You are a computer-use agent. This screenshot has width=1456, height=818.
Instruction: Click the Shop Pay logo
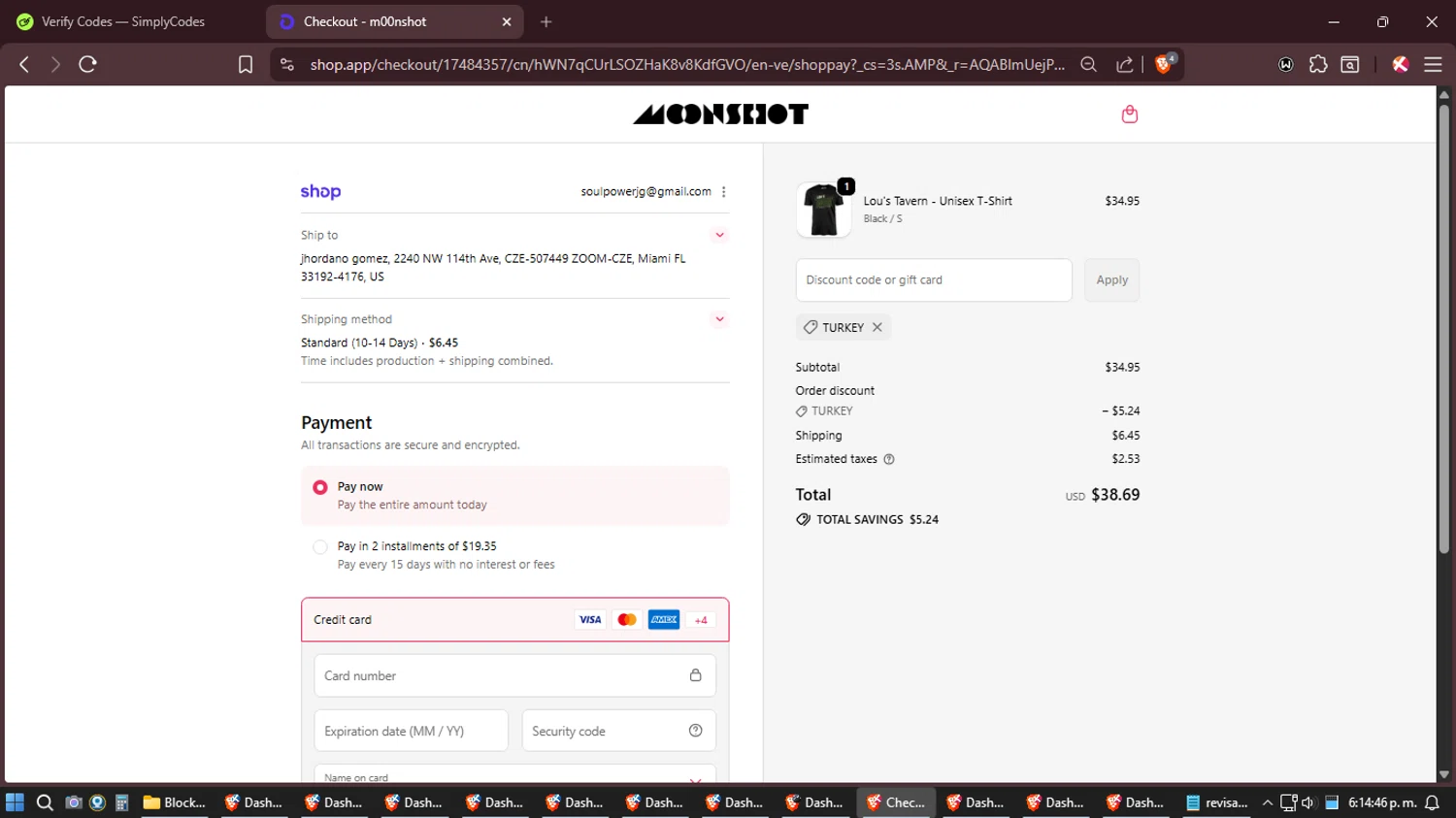(x=320, y=191)
